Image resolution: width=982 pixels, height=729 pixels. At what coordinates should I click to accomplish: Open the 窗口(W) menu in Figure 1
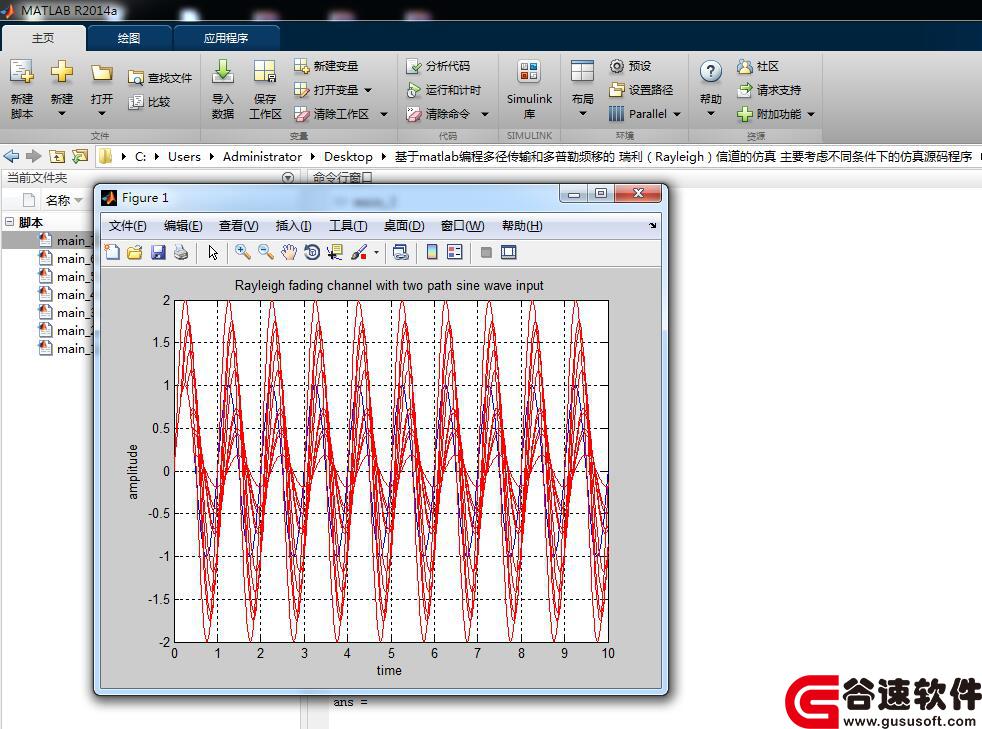tap(462, 225)
